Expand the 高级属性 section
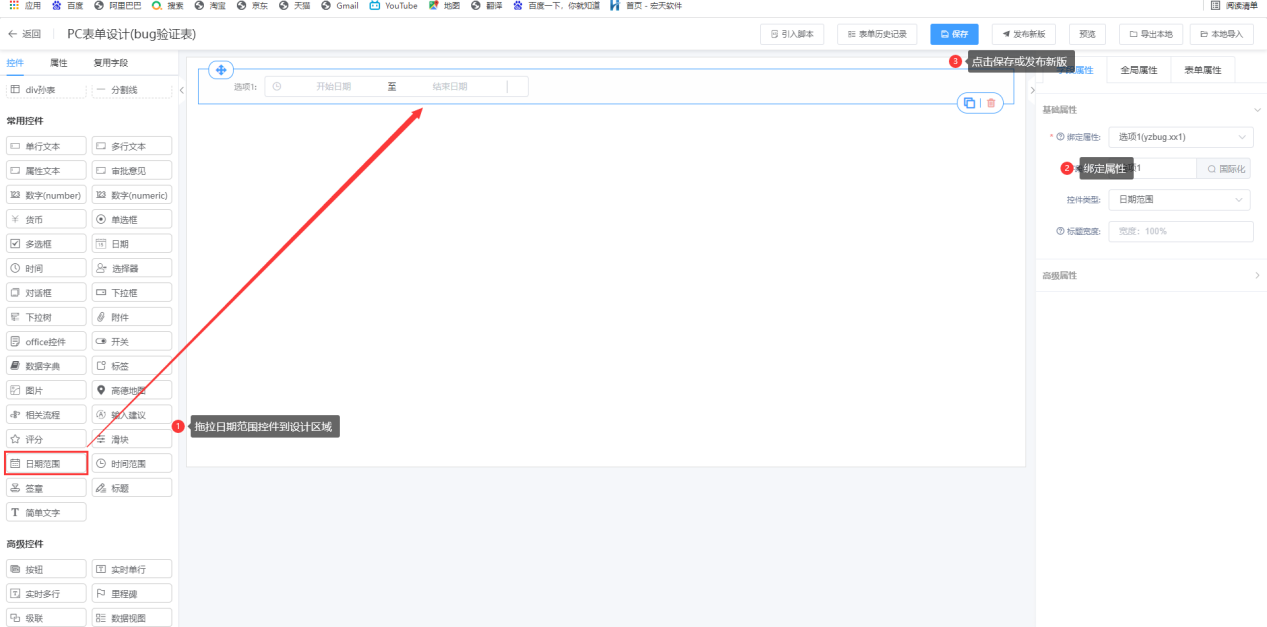Viewport: 1267px width, 627px height. (x=1257, y=276)
